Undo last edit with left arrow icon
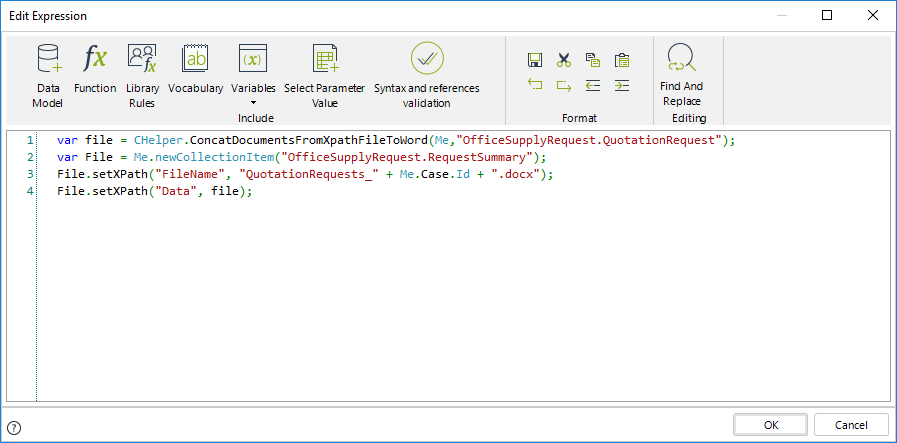The width and height of the screenshot is (897, 443). click(x=535, y=86)
